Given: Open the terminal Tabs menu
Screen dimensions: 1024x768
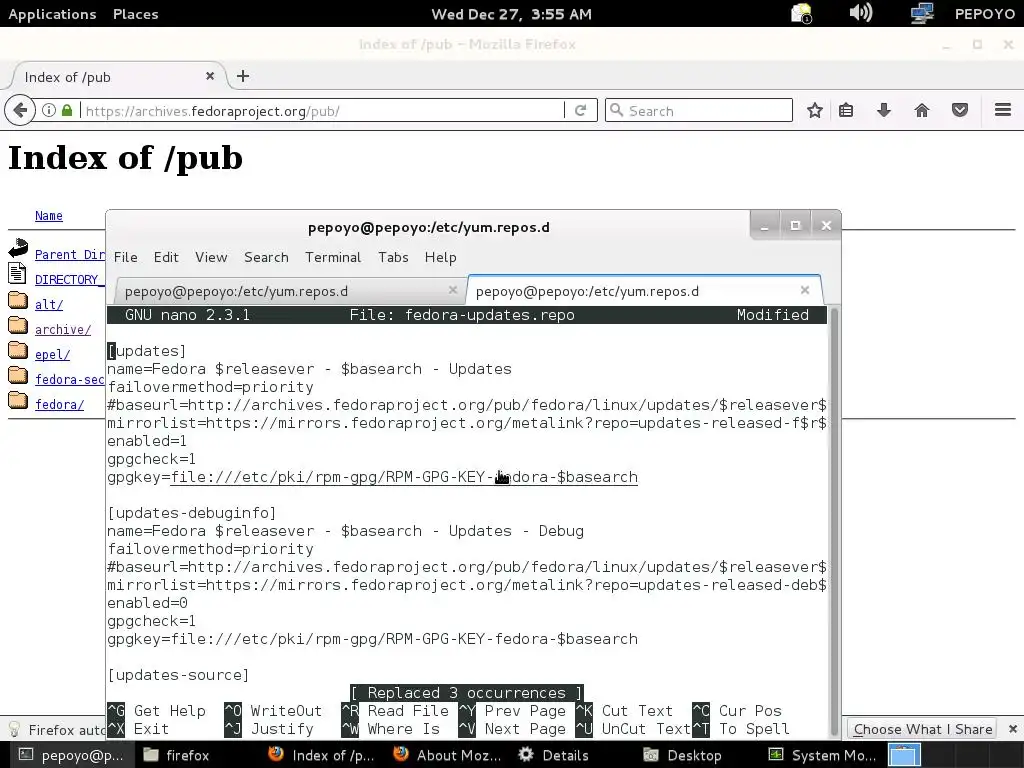Looking at the screenshot, I should 393,257.
